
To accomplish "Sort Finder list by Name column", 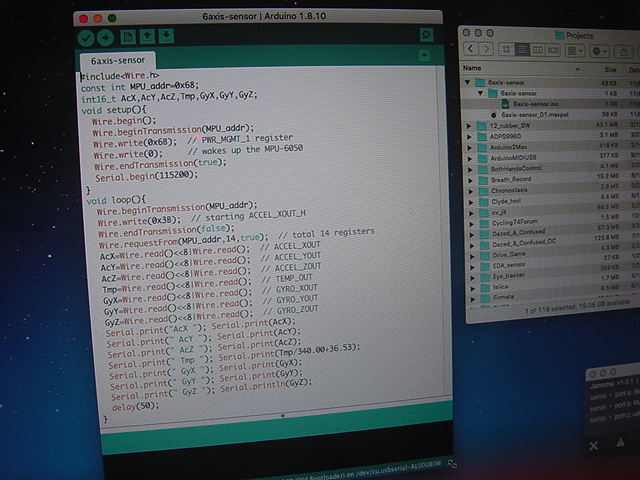I will coord(472,68).
